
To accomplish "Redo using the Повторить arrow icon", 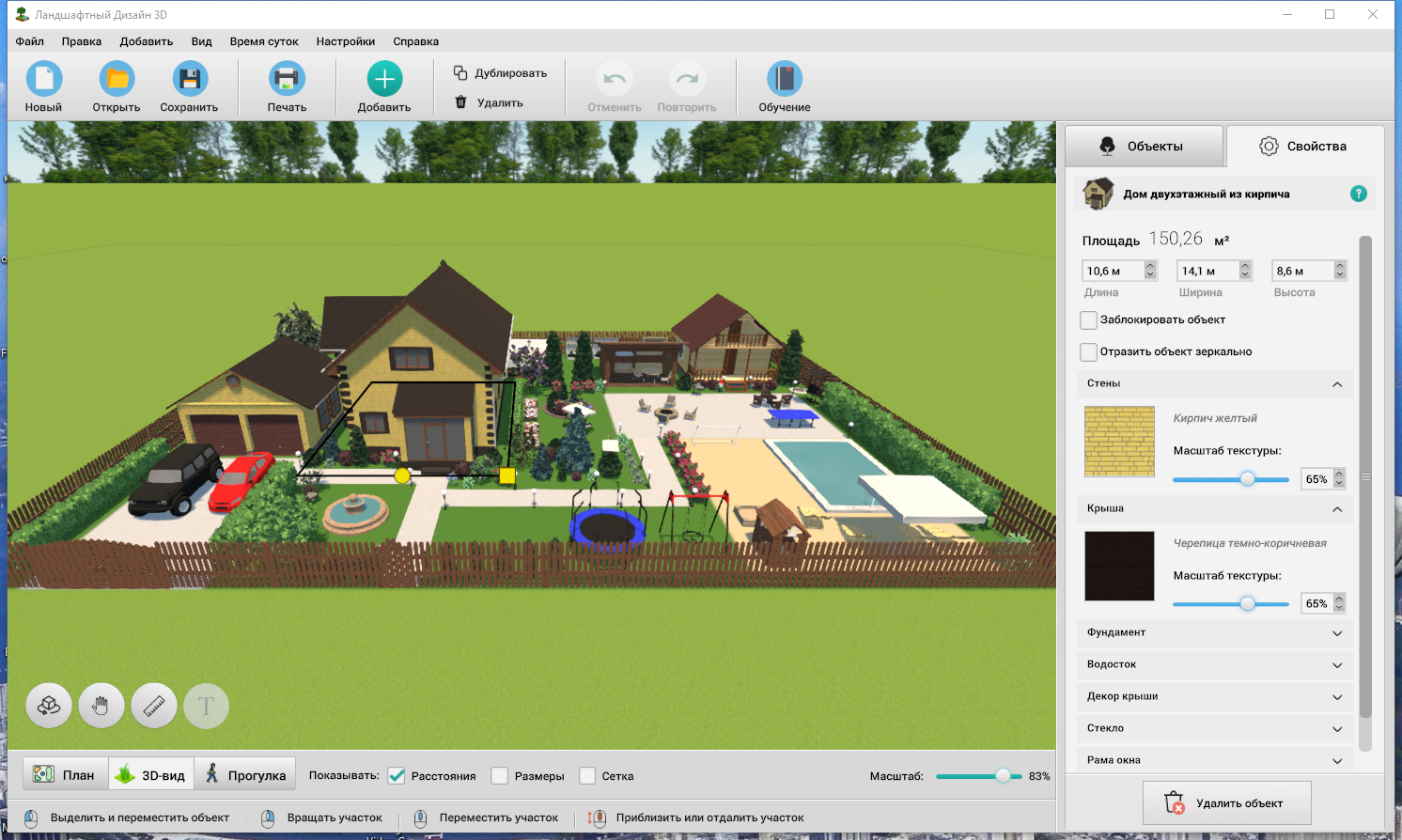I will pyautogui.click(x=687, y=79).
